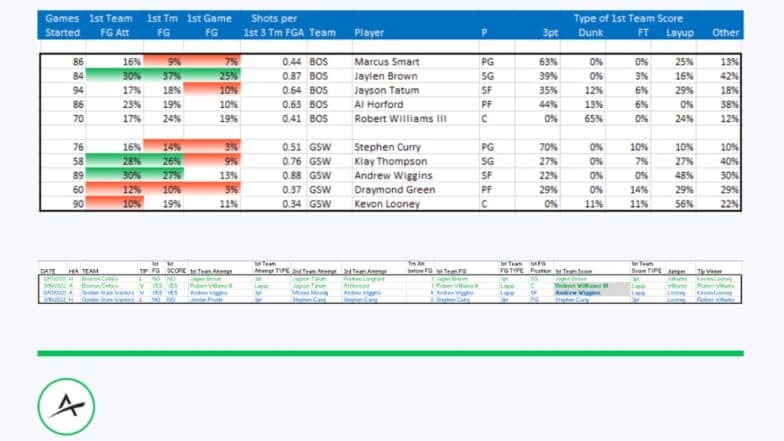The width and height of the screenshot is (784, 441).
Task: Click the 1st Tm FG column header
Action: tap(162, 26)
